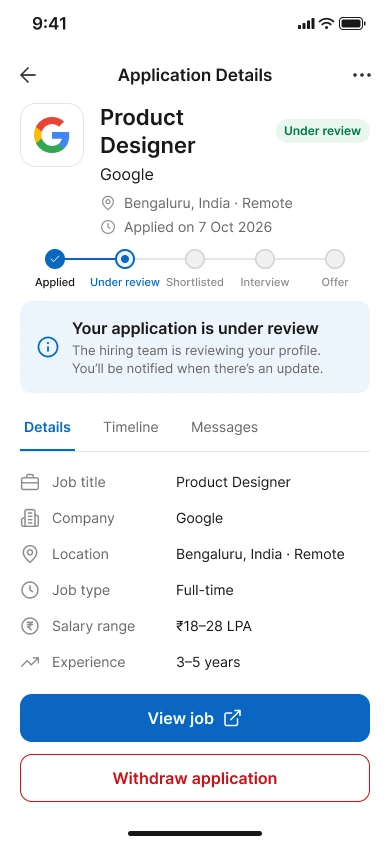Tap the green Under review status badge
This screenshot has width=390, height=844.
pos(323,131)
